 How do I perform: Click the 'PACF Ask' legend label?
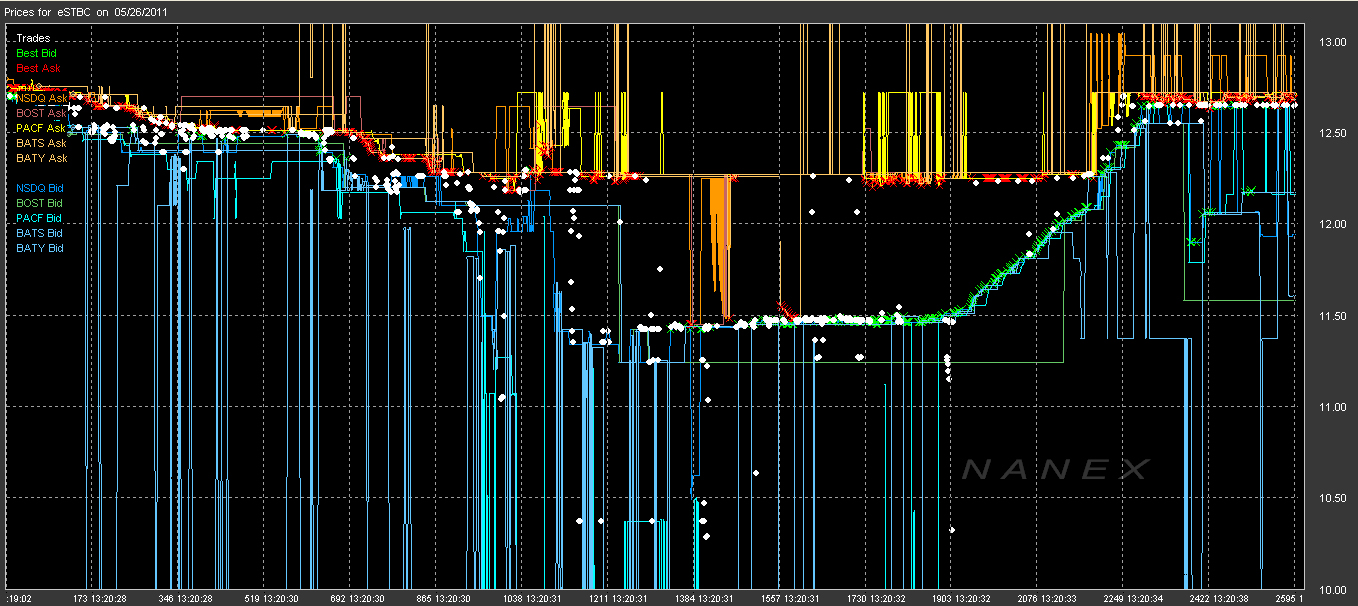pyautogui.click(x=41, y=128)
